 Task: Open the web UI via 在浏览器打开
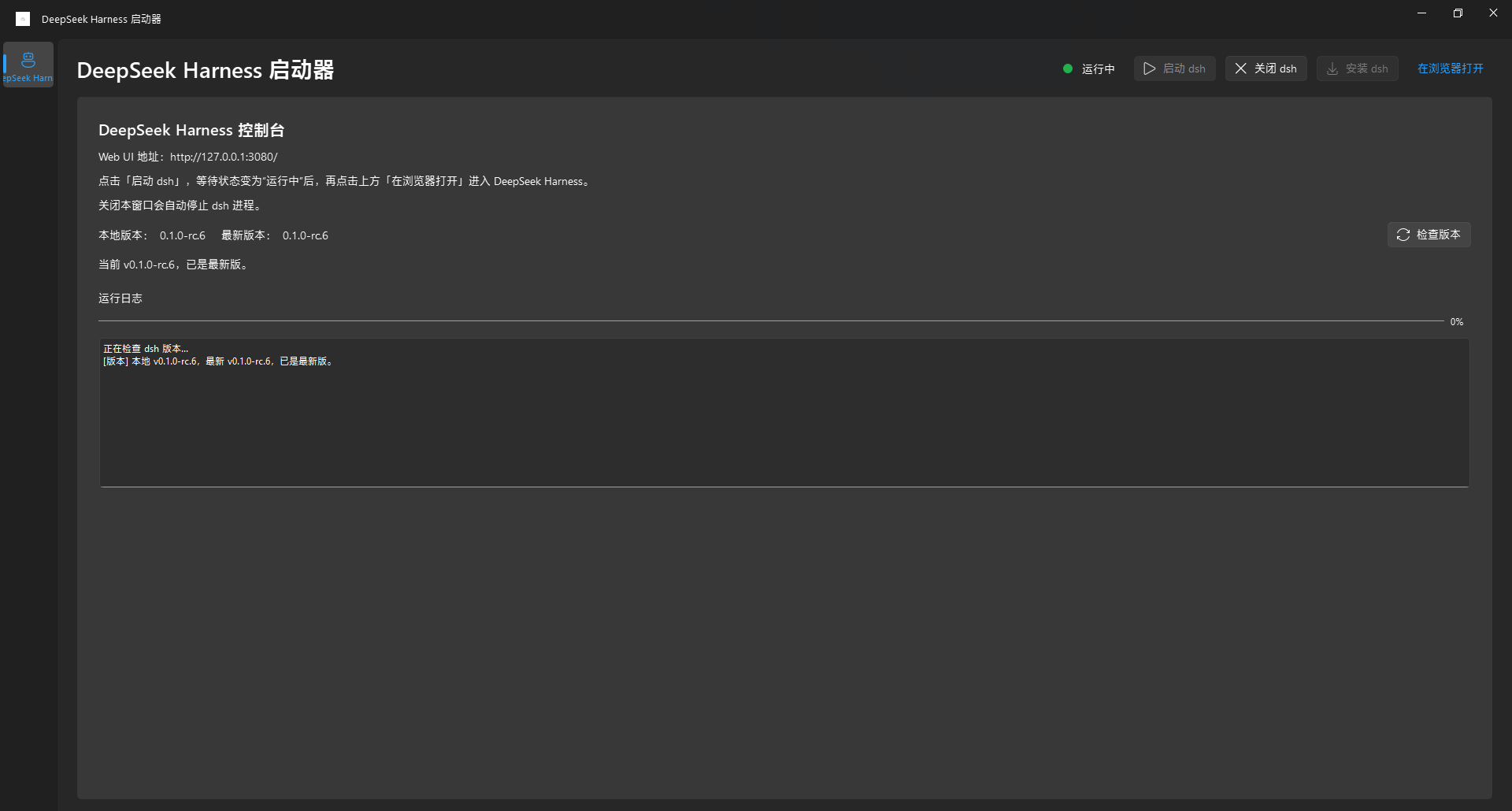(1451, 69)
